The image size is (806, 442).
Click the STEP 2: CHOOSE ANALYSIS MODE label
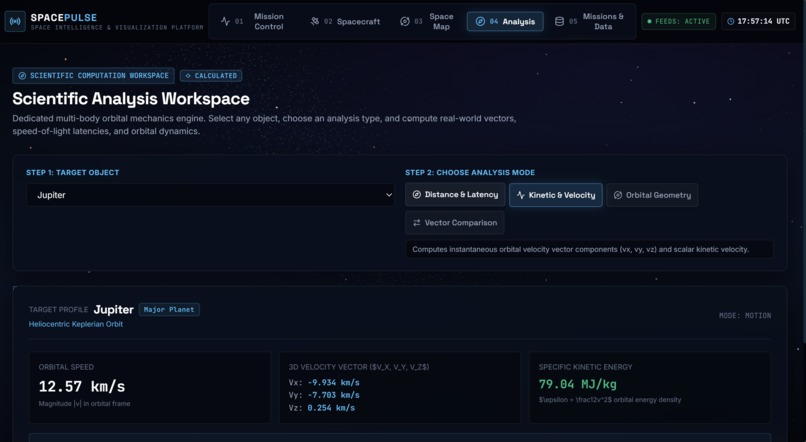[470, 173]
